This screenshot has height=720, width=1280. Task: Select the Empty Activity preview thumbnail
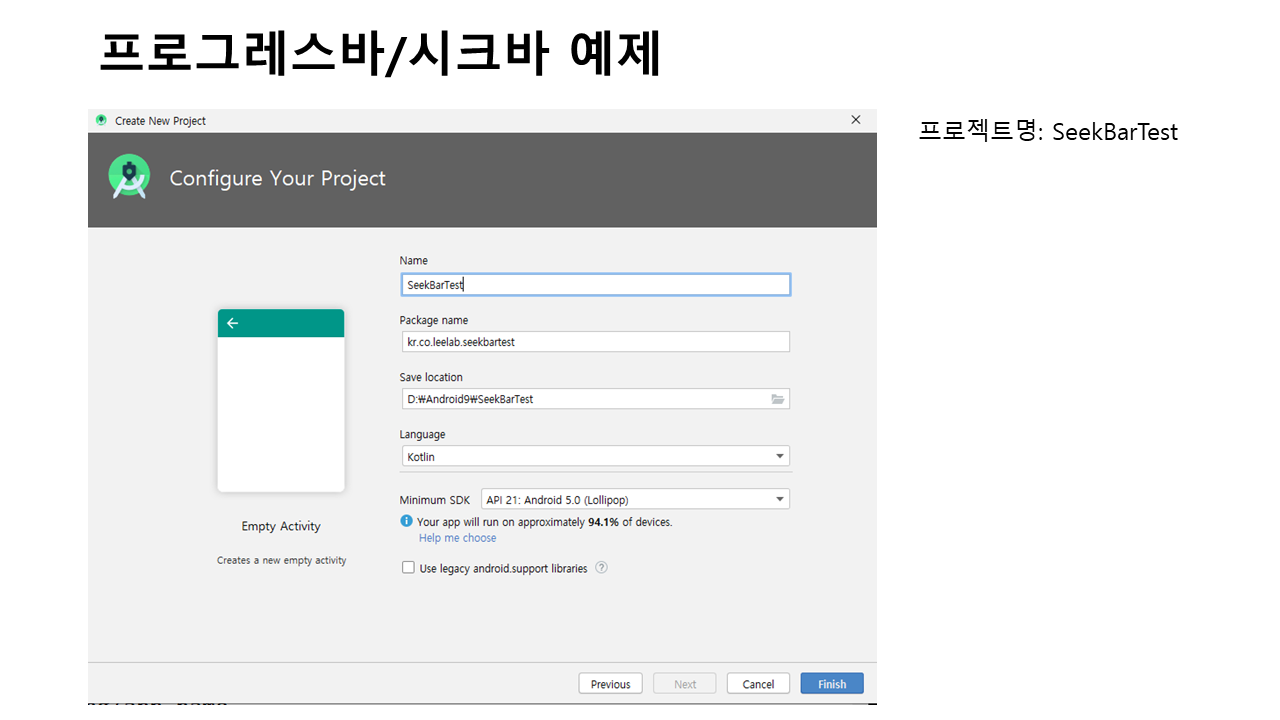tap(281, 400)
